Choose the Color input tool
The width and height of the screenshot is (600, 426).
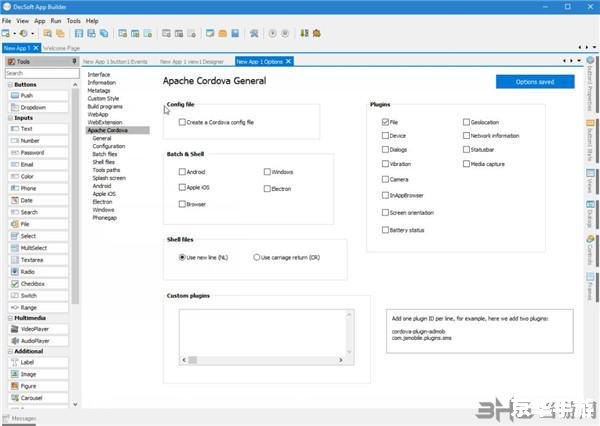pos(38,176)
